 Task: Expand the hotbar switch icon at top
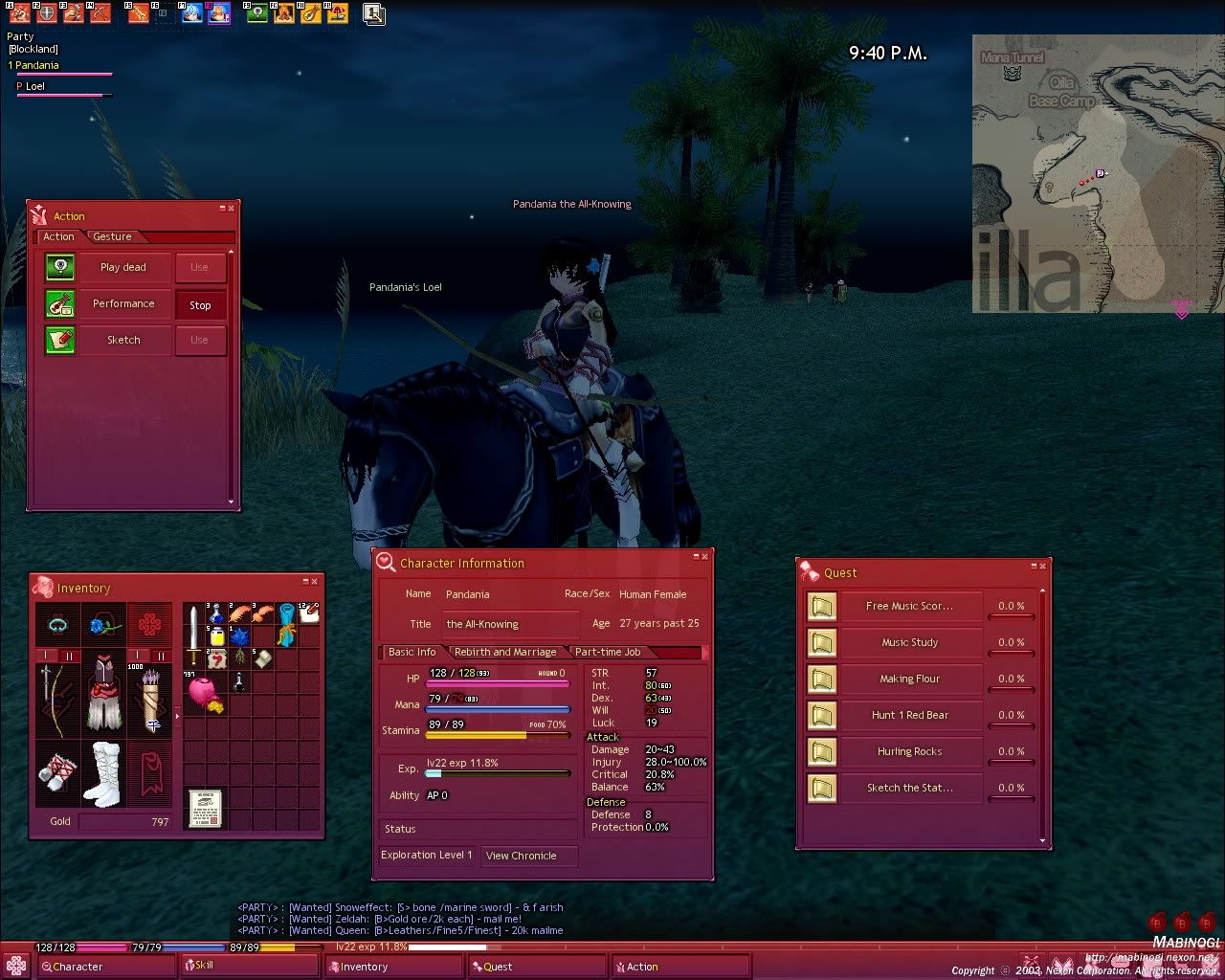[374, 13]
